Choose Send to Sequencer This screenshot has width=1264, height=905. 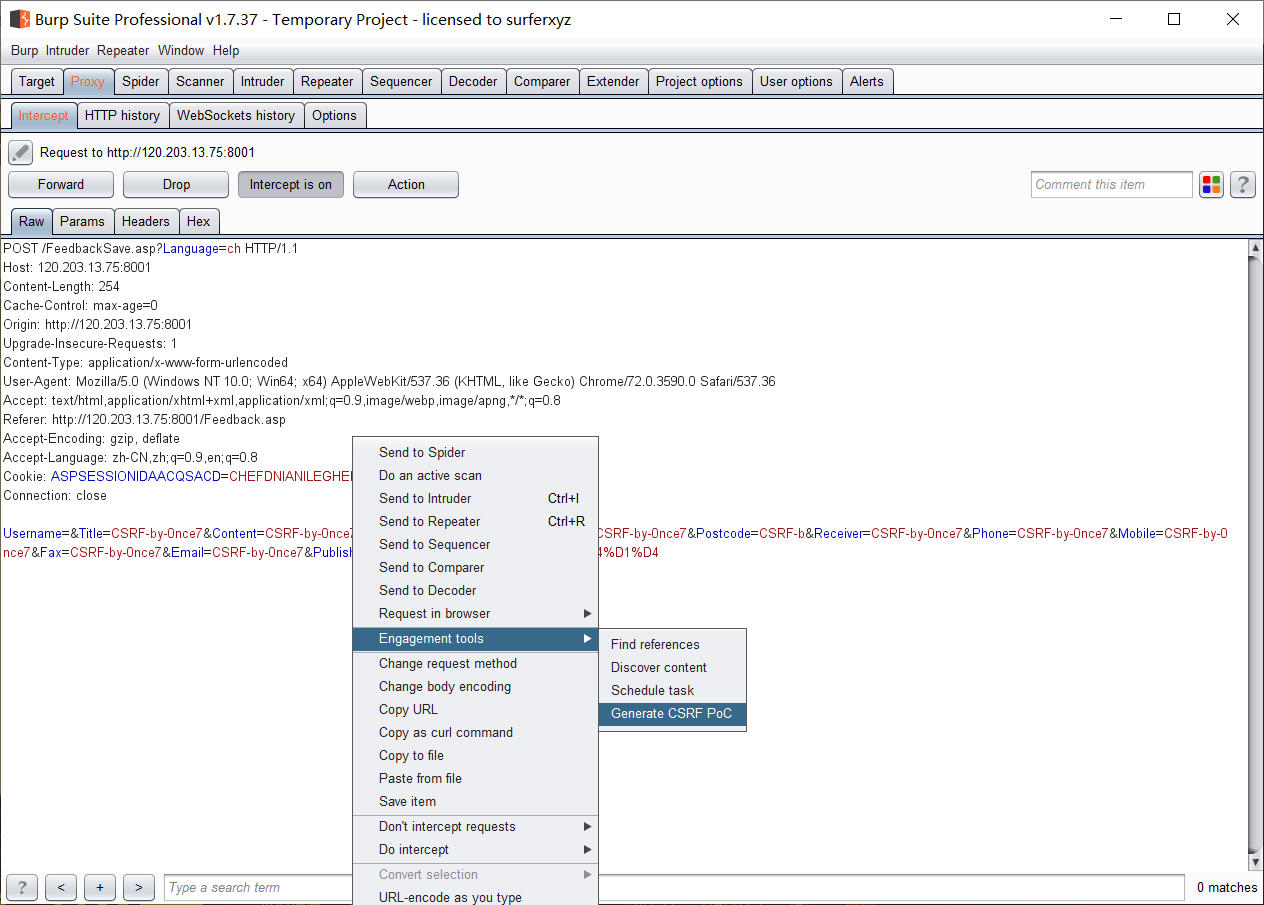point(476,545)
